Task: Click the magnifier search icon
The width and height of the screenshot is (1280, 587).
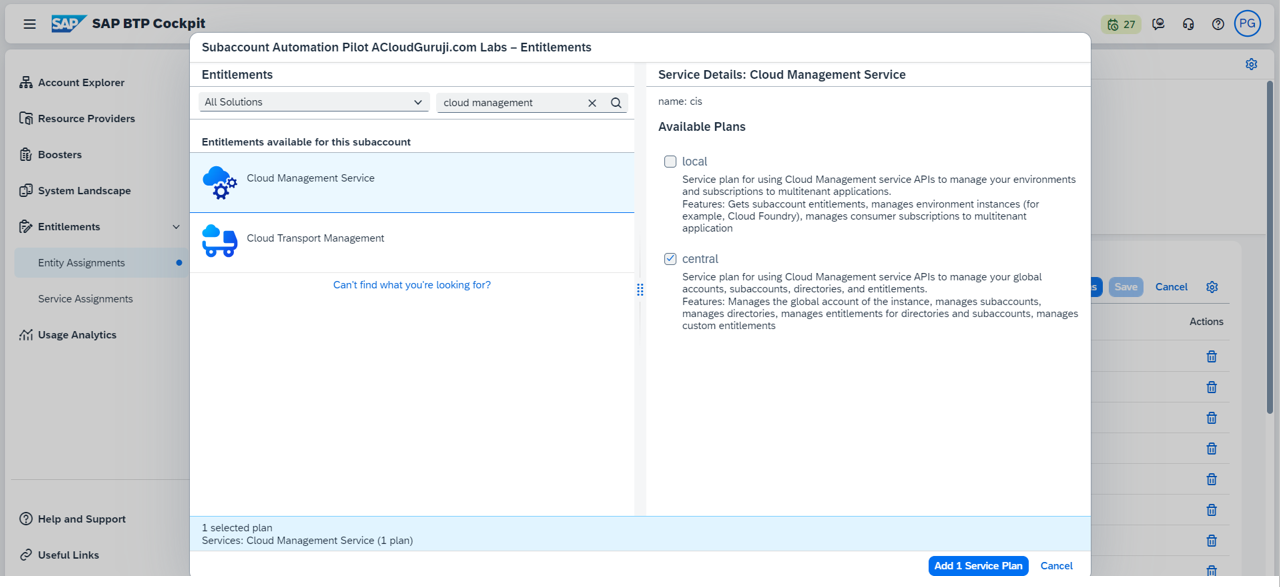Action: click(x=616, y=103)
